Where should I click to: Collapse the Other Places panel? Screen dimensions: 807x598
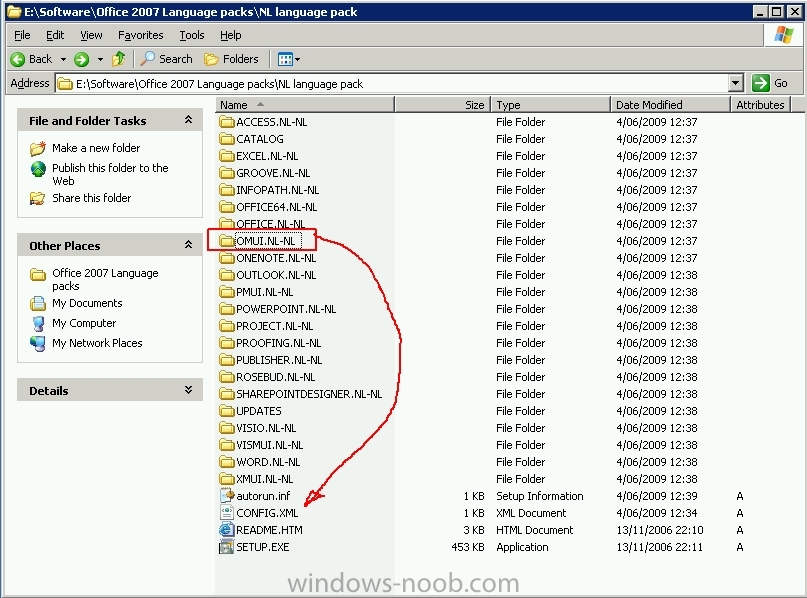[188, 245]
